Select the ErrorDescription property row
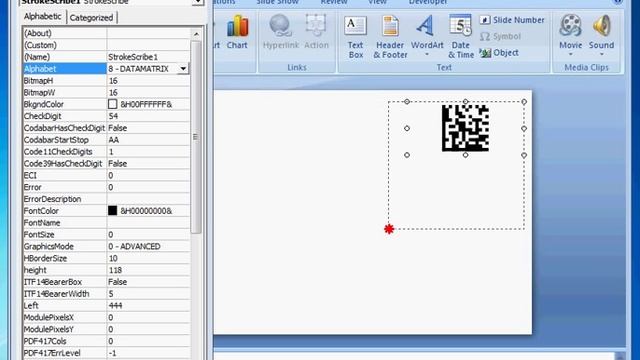640x360 pixels. (106, 199)
